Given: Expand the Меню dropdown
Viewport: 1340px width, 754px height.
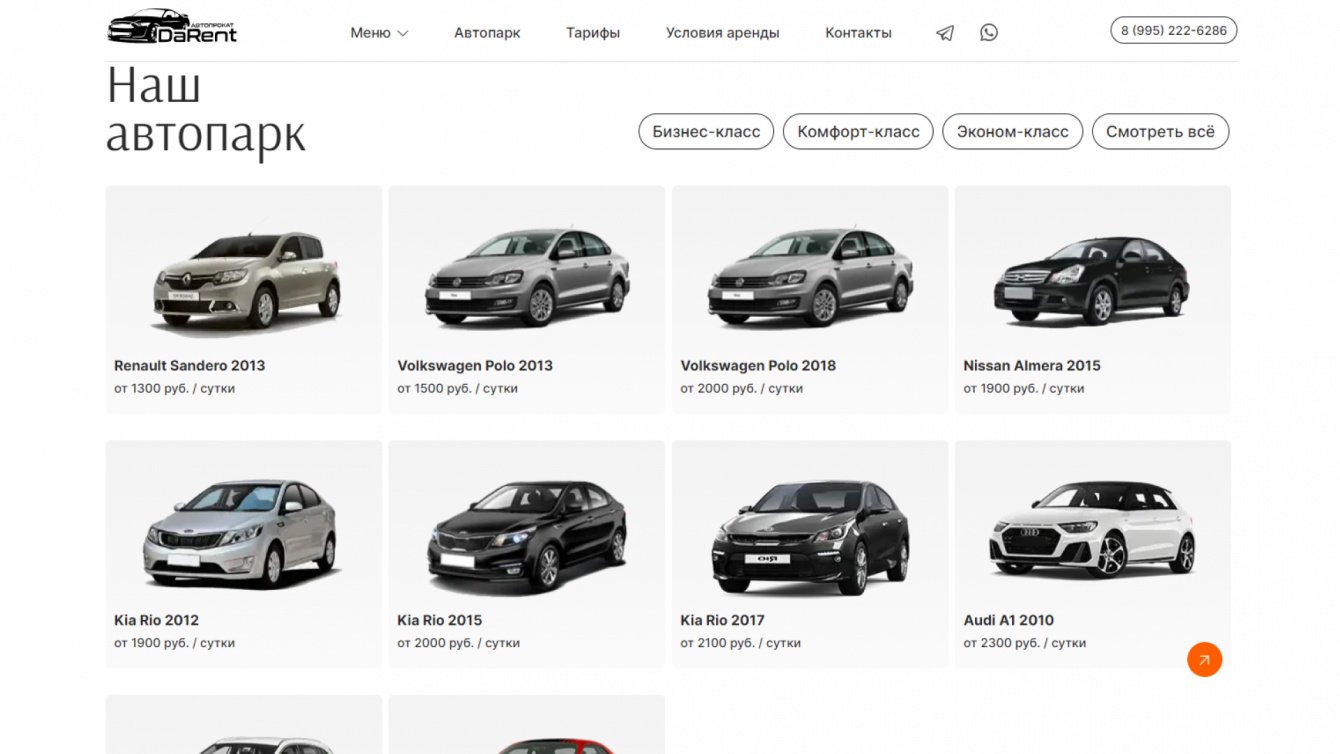Looking at the screenshot, I should 379,33.
